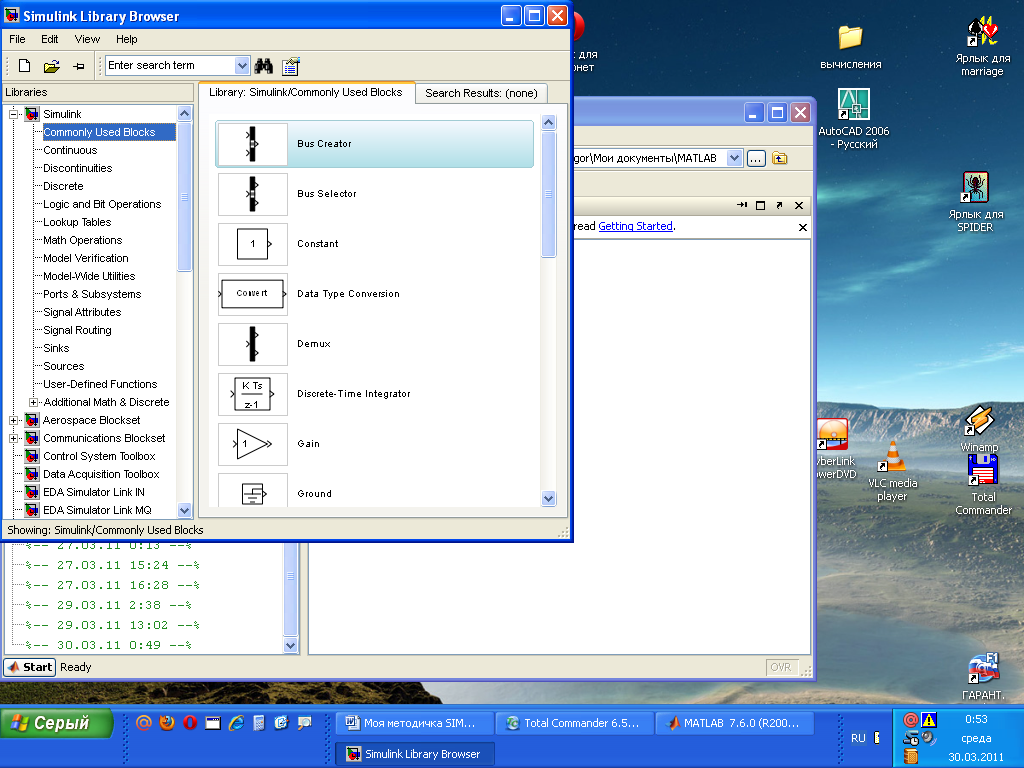This screenshot has height=768, width=1024.
Task: Switch to Search Results tab
Action: 481,93
